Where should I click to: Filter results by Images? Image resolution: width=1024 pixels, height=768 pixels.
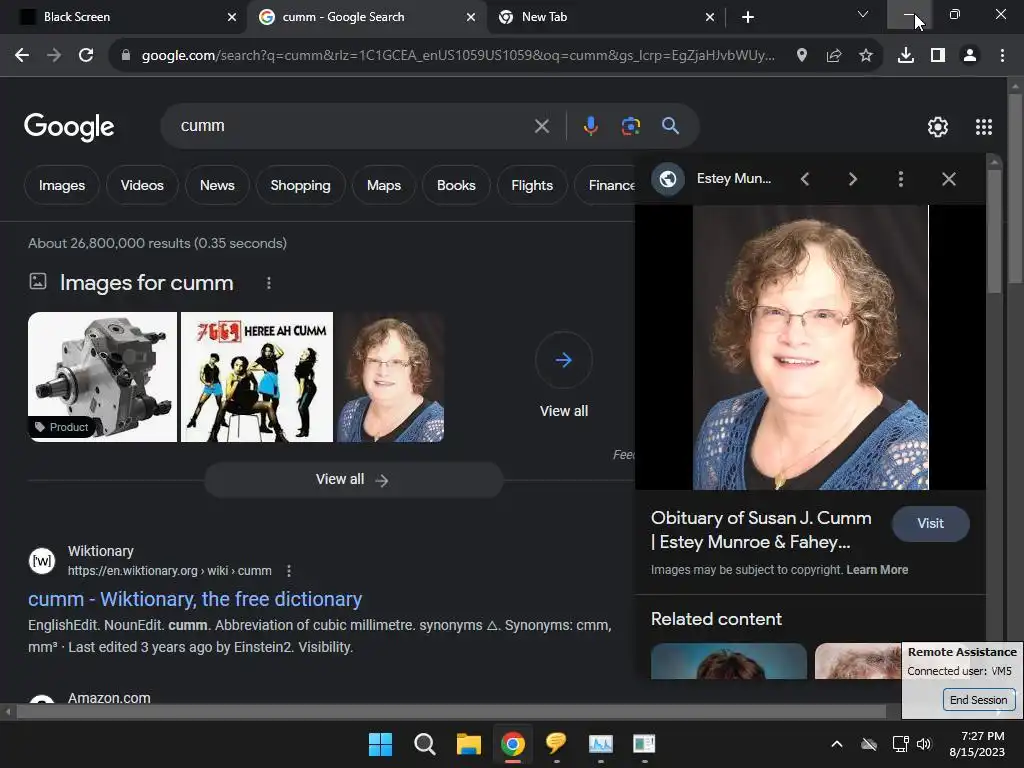pos(62,185)
